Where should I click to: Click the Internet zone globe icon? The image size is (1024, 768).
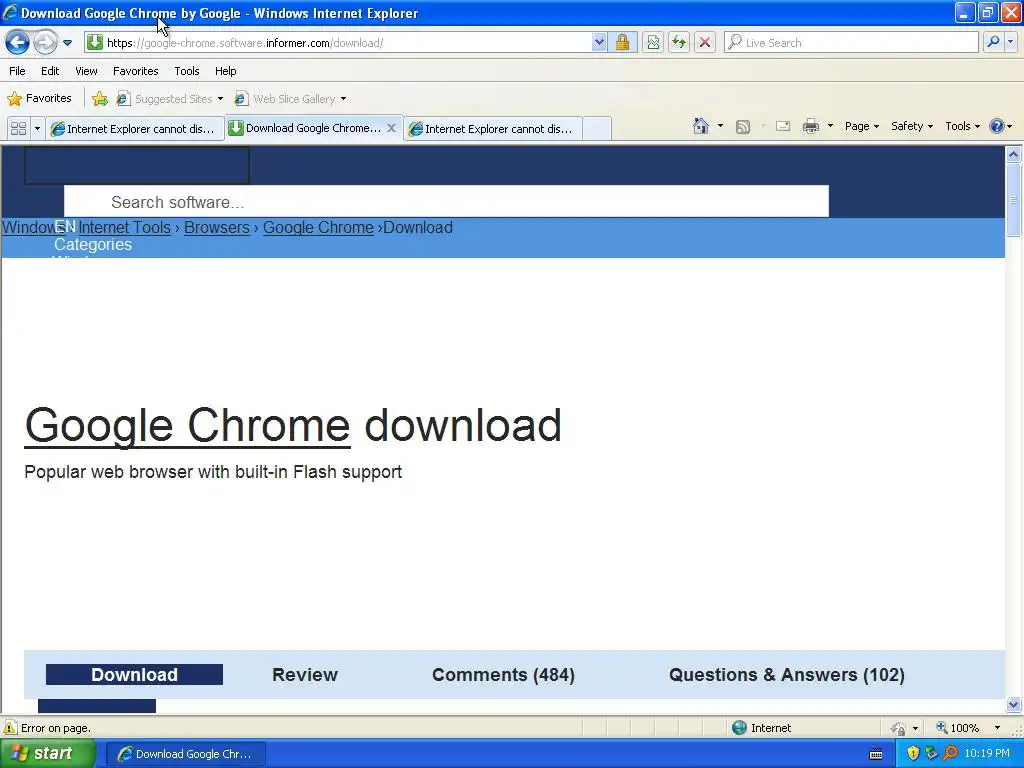coord(739,728)
